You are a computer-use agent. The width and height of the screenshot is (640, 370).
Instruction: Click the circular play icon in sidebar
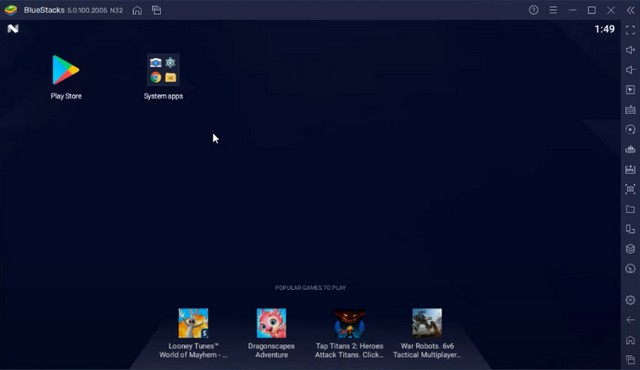(630, 130)
